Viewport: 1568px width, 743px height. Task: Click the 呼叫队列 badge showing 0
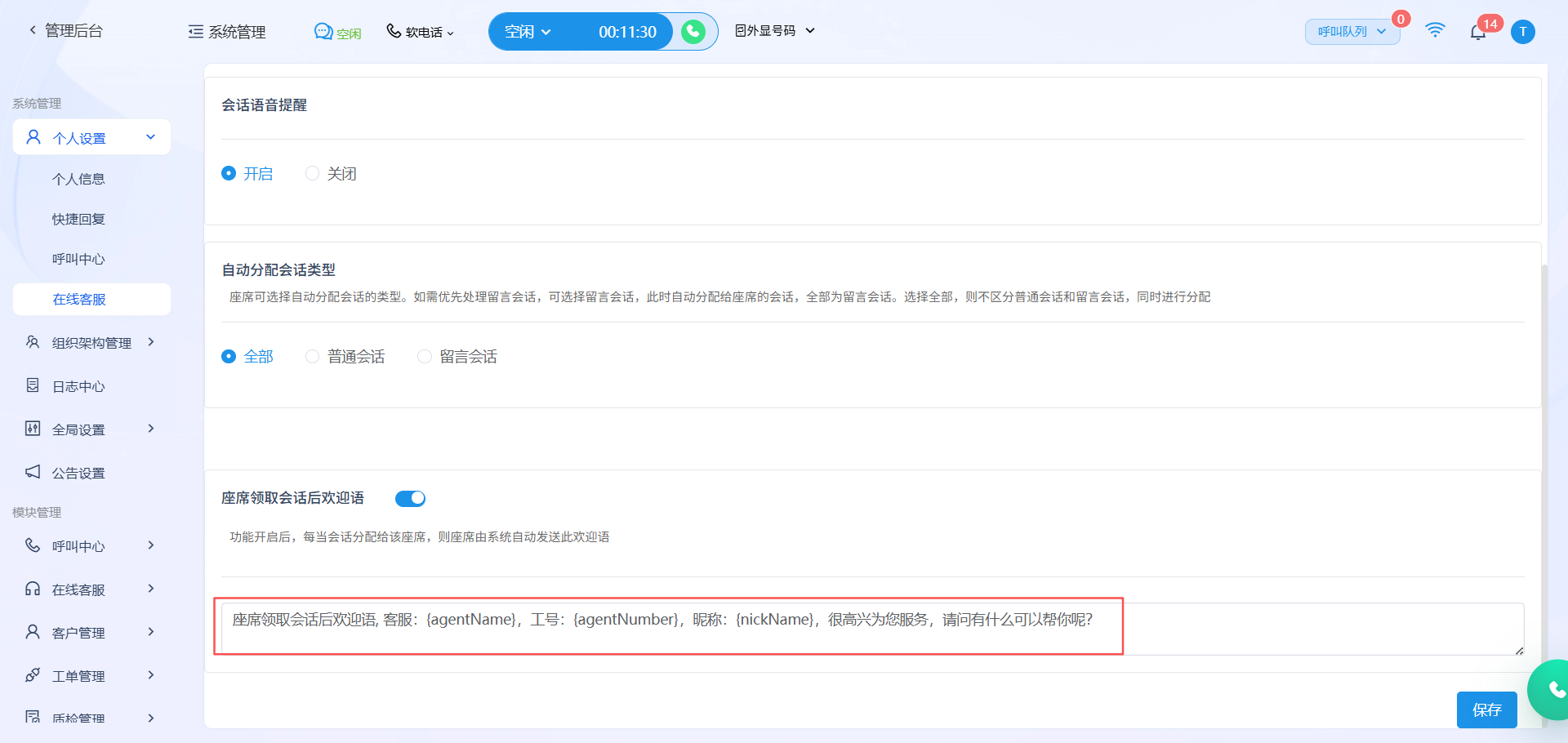[1401, 19]
